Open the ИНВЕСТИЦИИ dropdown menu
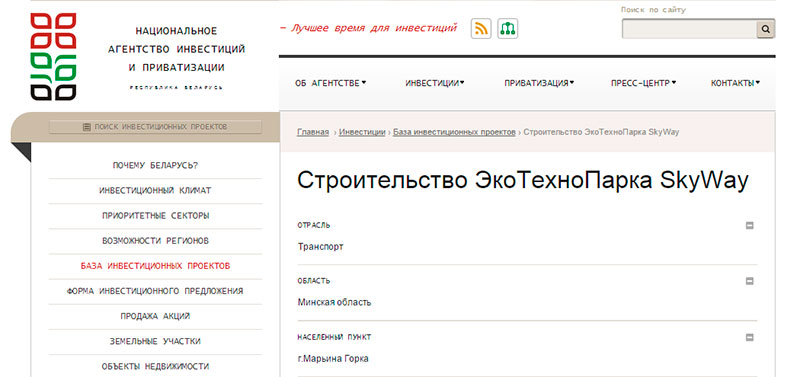This screenshot has width=800, height=377. [x=435, y=83]
